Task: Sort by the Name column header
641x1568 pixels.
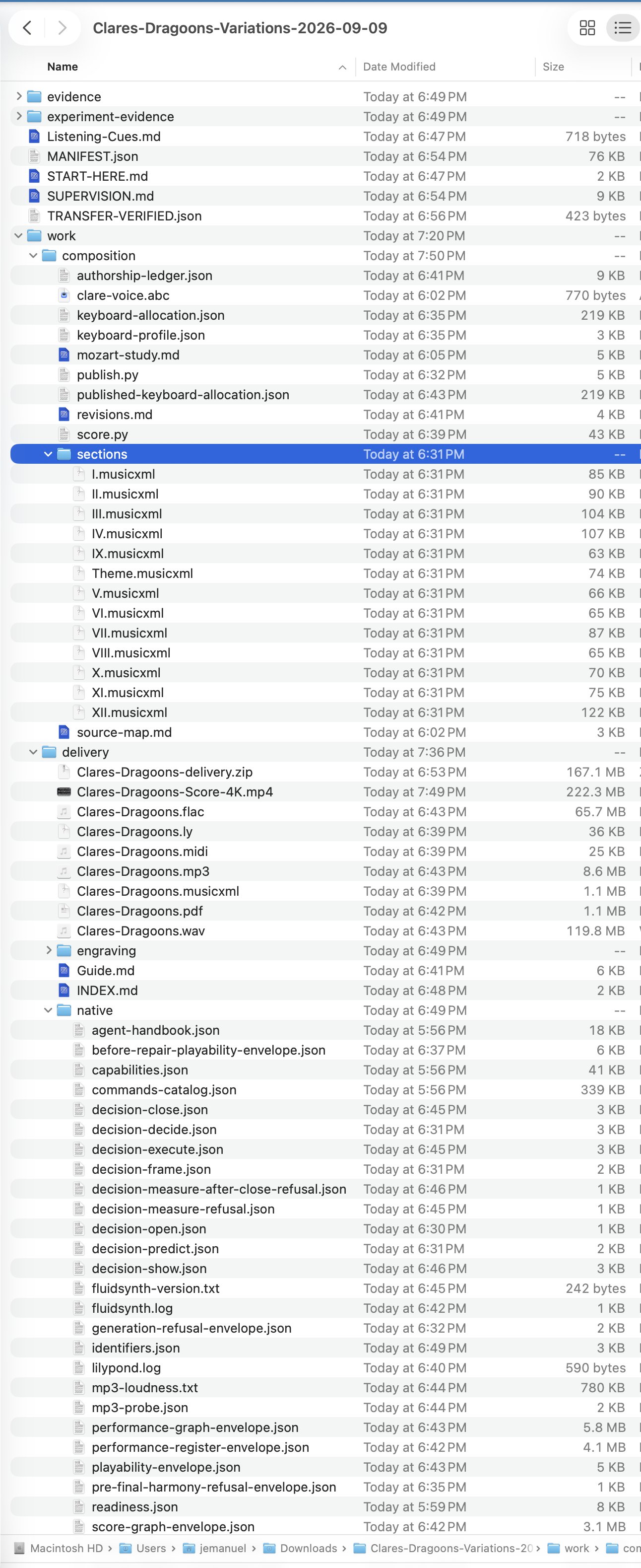Action: point(63,67)
